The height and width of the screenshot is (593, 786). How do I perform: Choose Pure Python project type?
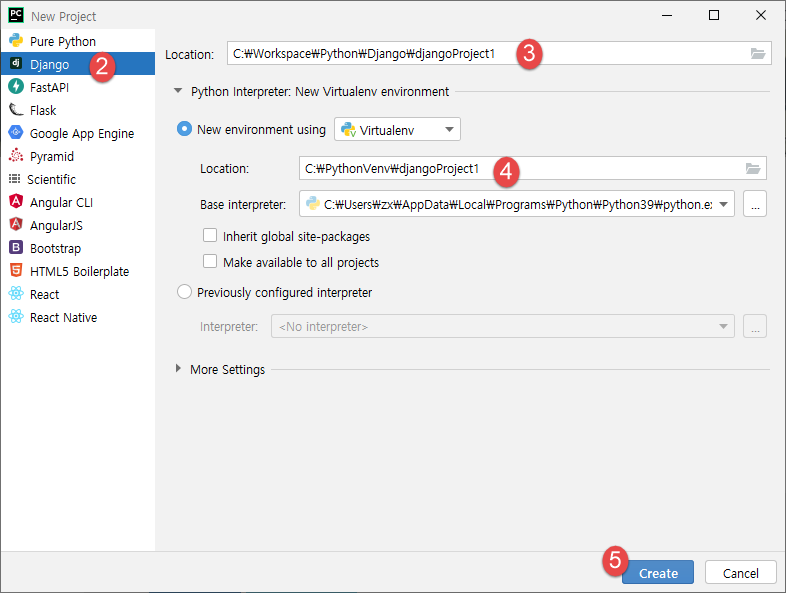[x=78, y=41]
